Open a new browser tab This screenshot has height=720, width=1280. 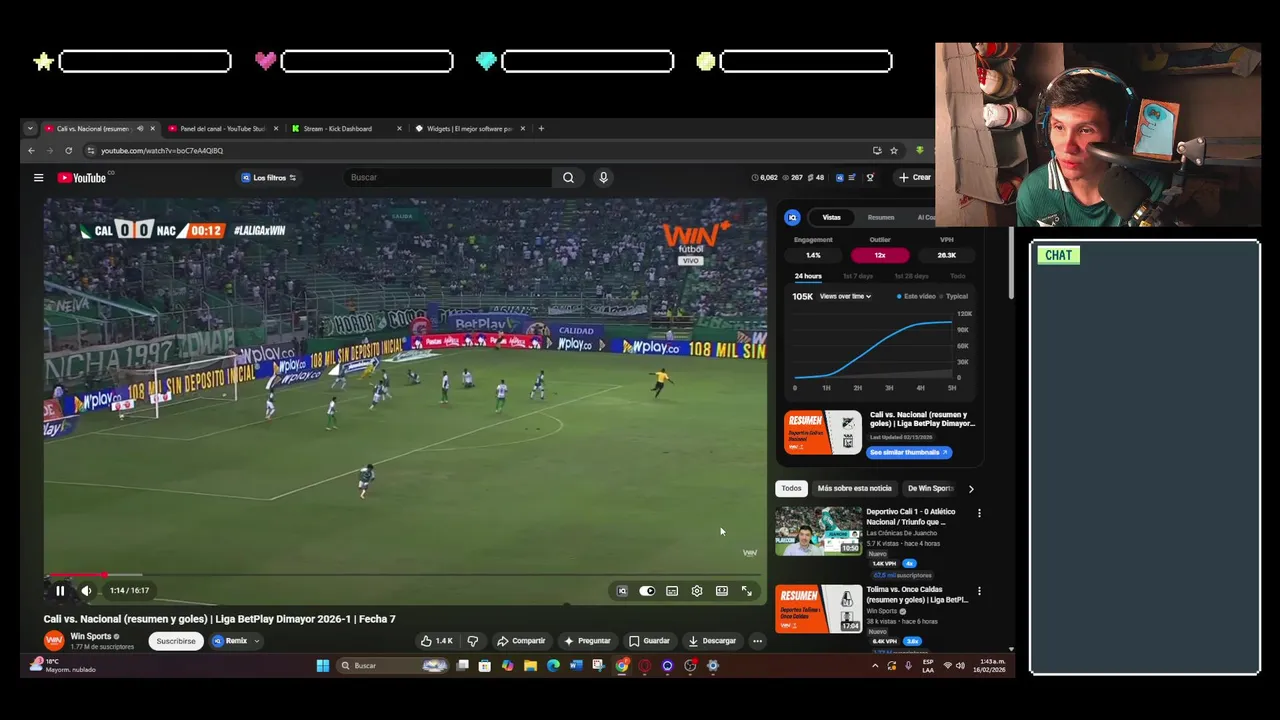pos(541,129)
